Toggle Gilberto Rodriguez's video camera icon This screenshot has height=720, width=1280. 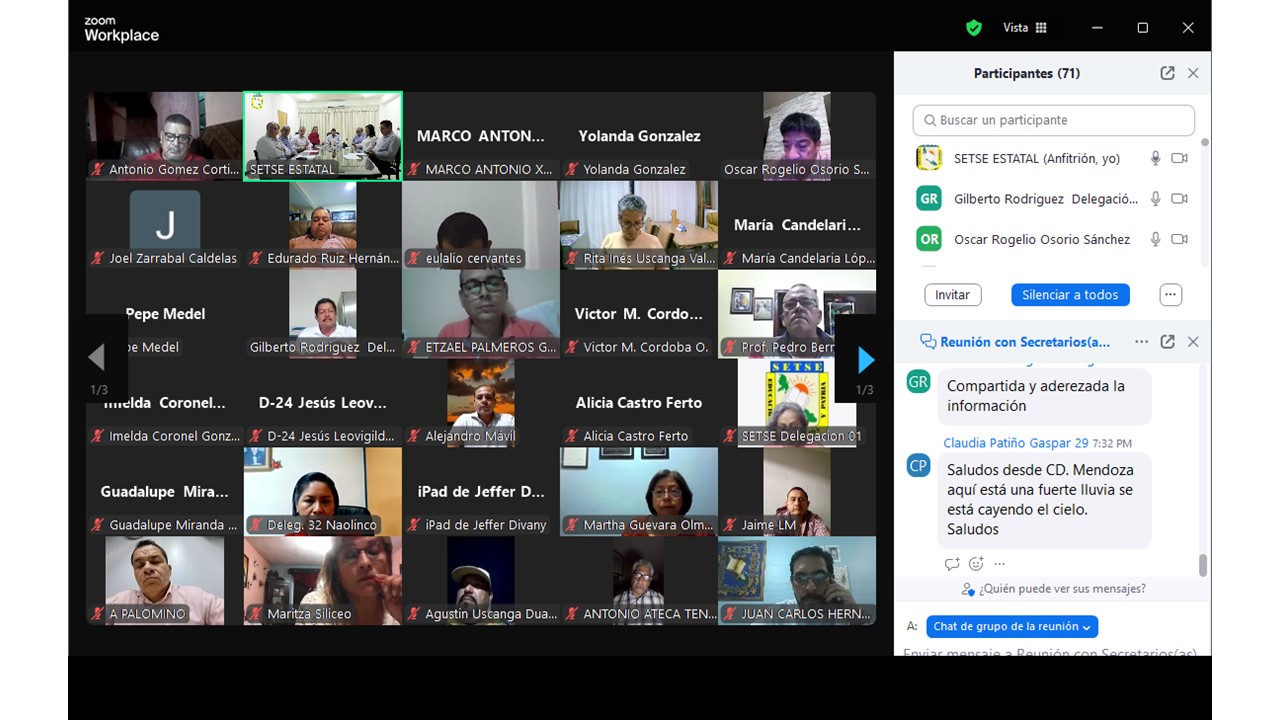click(1180, 199)
